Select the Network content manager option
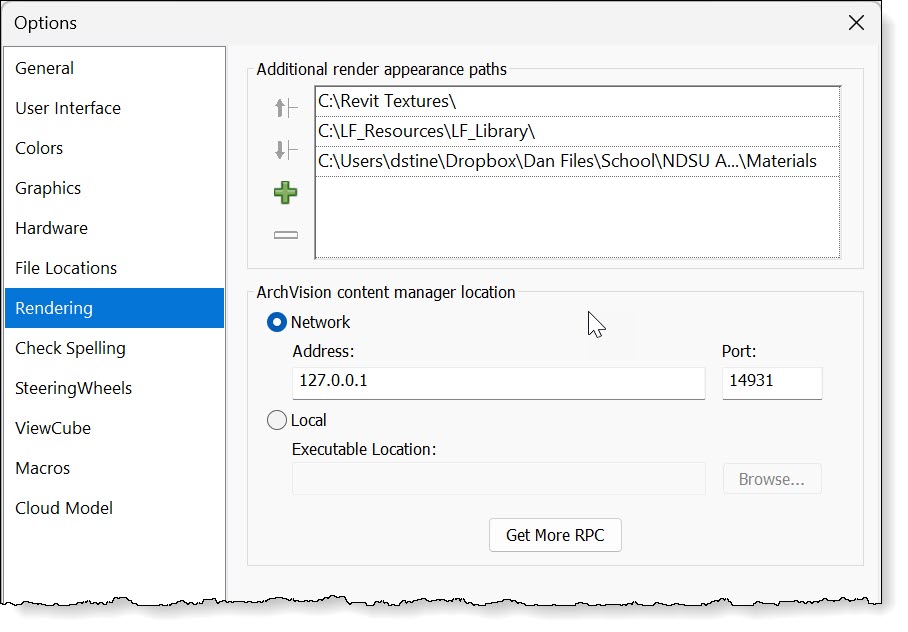Viewport: 908px width, 632px height. pos(277,322)
